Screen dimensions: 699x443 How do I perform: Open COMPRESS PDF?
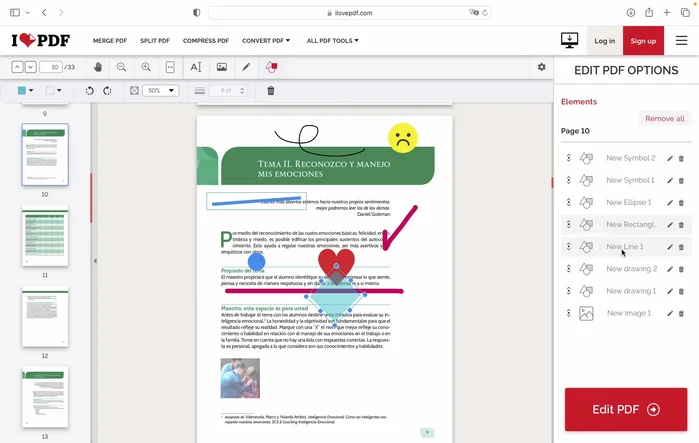(x=206, y=41)
